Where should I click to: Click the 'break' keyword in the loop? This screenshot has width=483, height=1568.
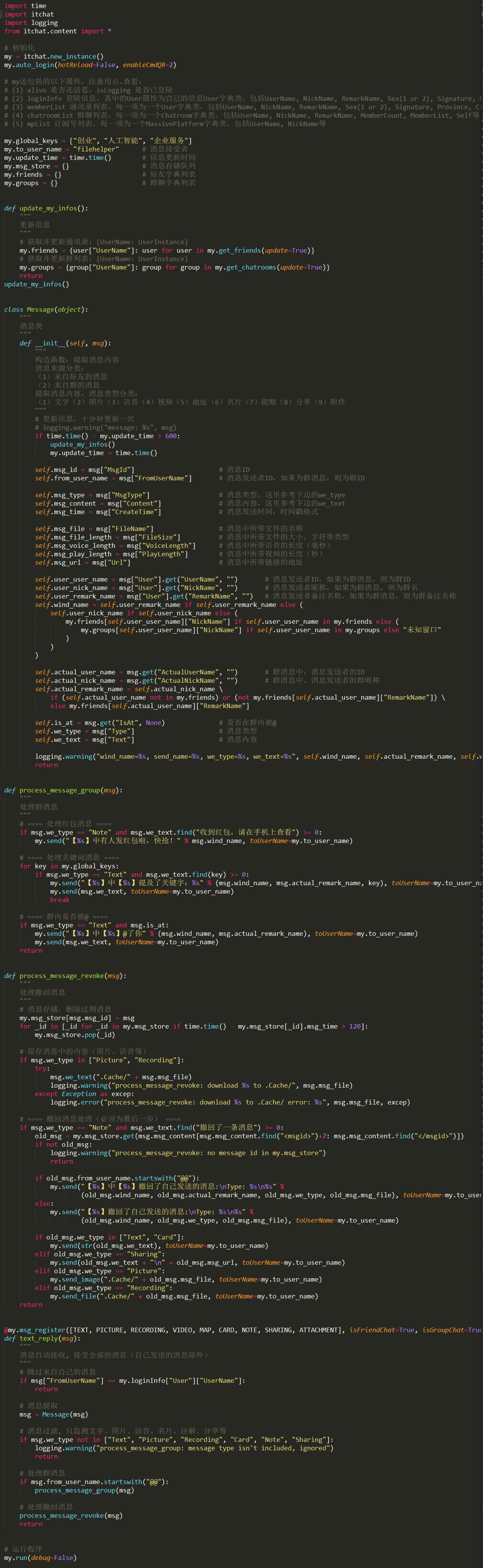pos(60,900)
